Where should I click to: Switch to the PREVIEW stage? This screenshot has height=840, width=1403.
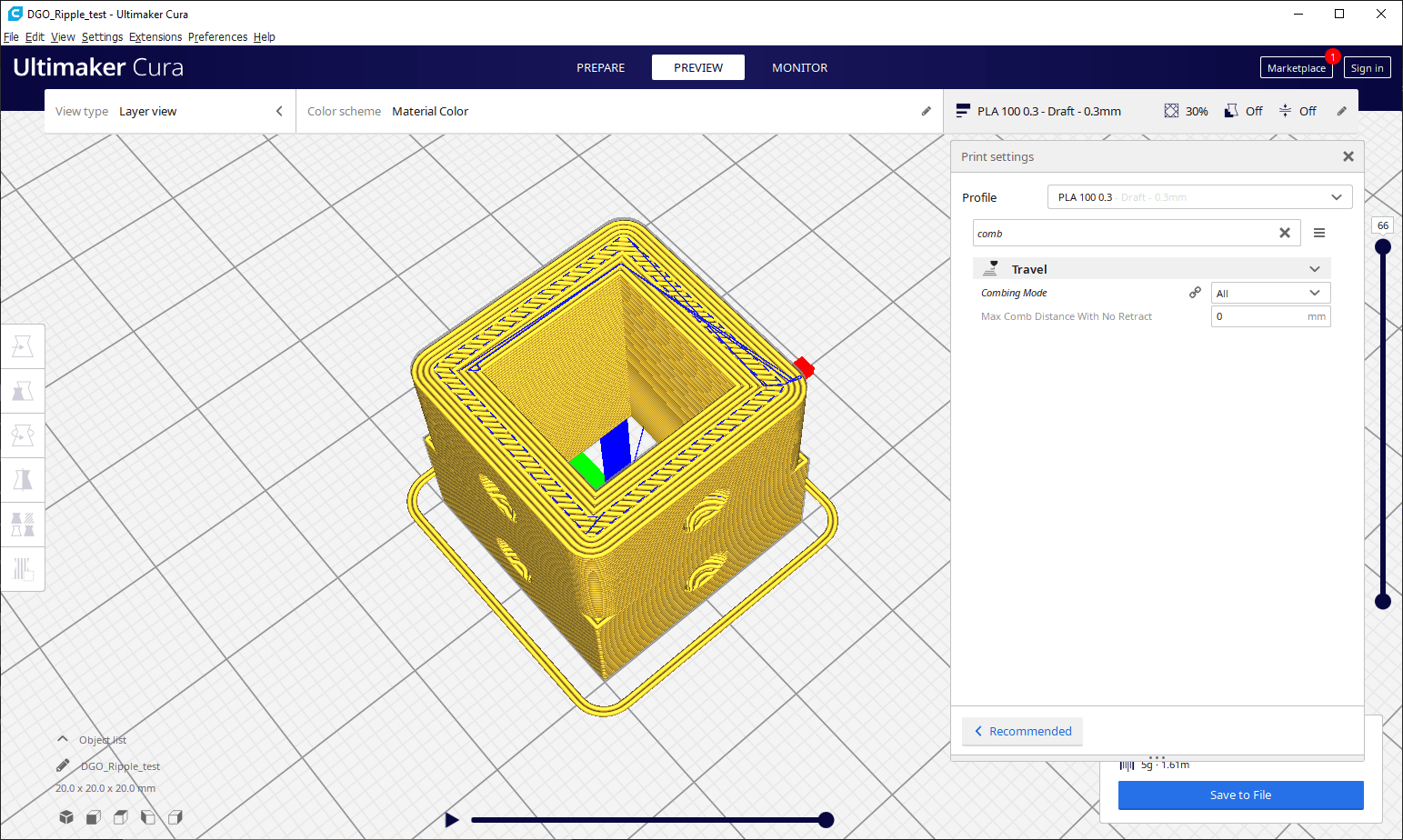pyautogui.click(x=698, y=67)
